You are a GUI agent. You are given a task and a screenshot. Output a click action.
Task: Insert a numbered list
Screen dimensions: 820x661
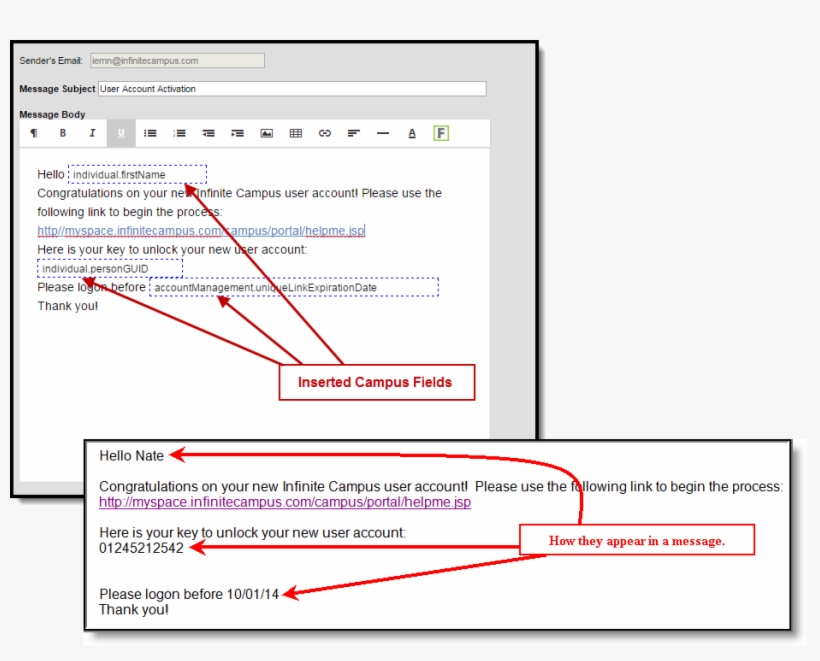179,133
